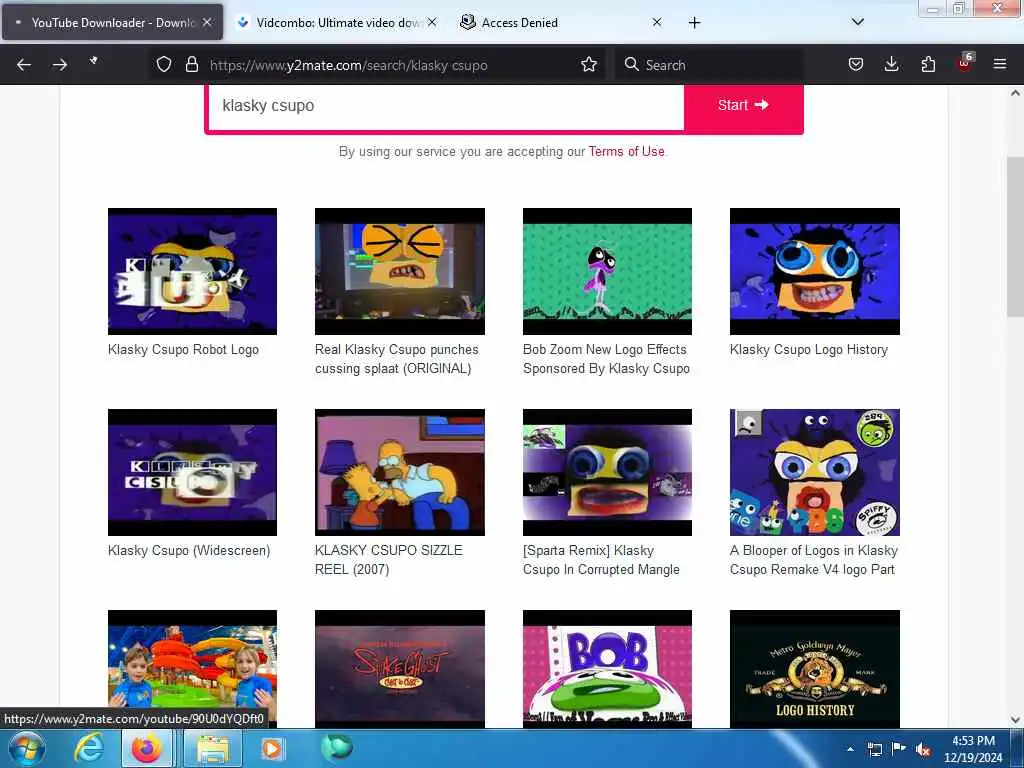This screenshot has width=1024, height=768.
Task: Click the page reload/stop icon
Action: [93, 61]
